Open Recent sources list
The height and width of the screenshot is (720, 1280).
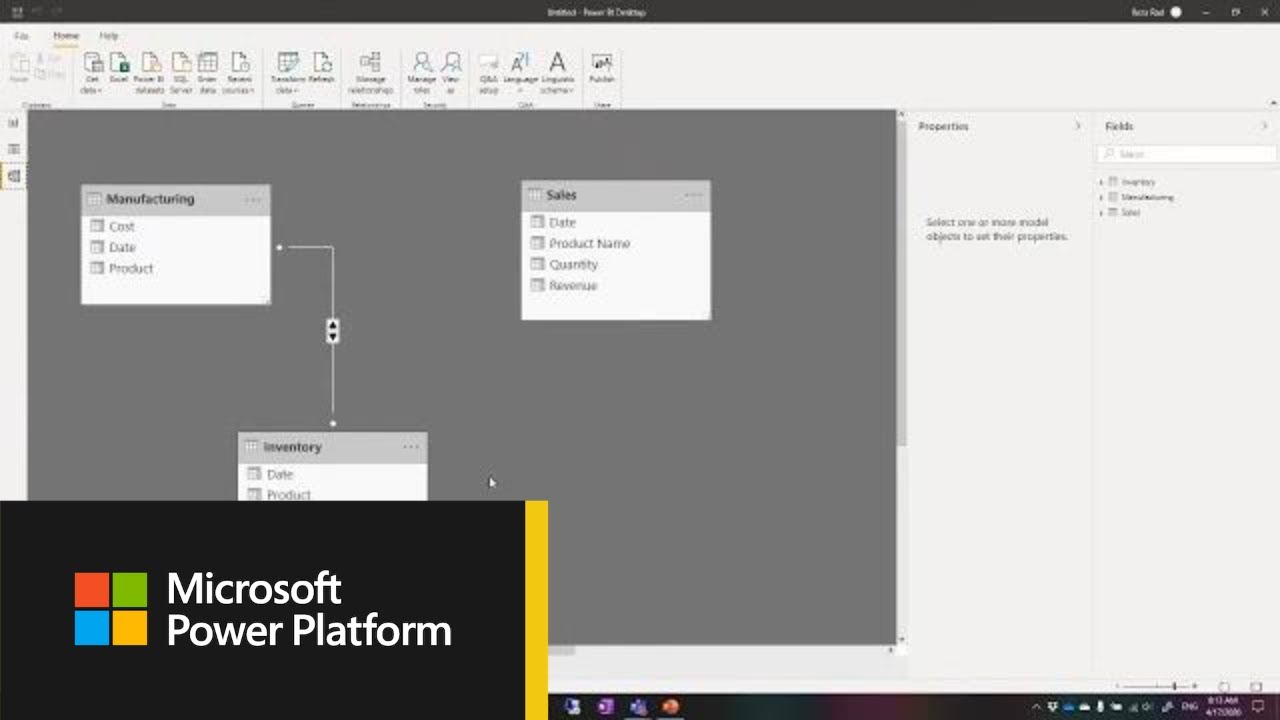point(239,73)
